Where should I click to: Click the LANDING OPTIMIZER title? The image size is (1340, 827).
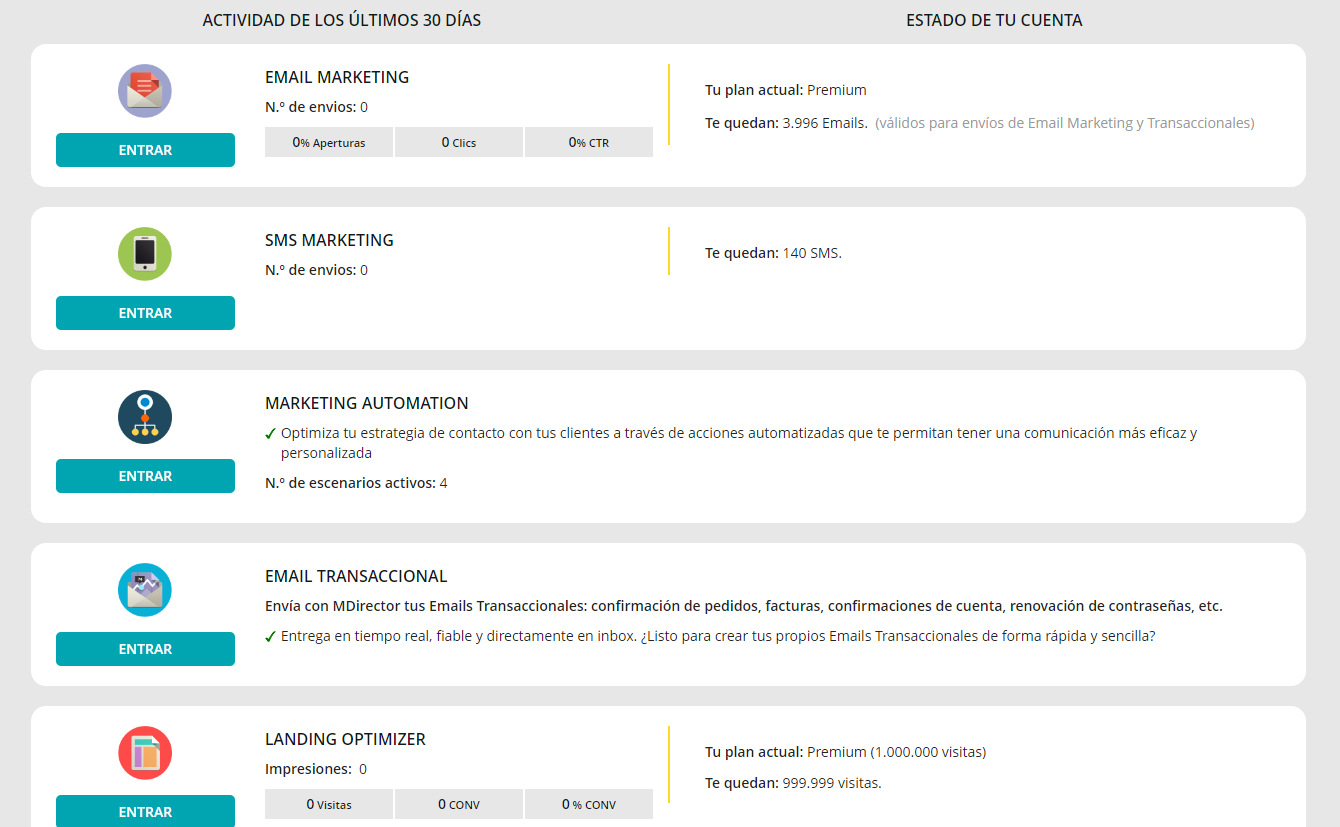345,739
